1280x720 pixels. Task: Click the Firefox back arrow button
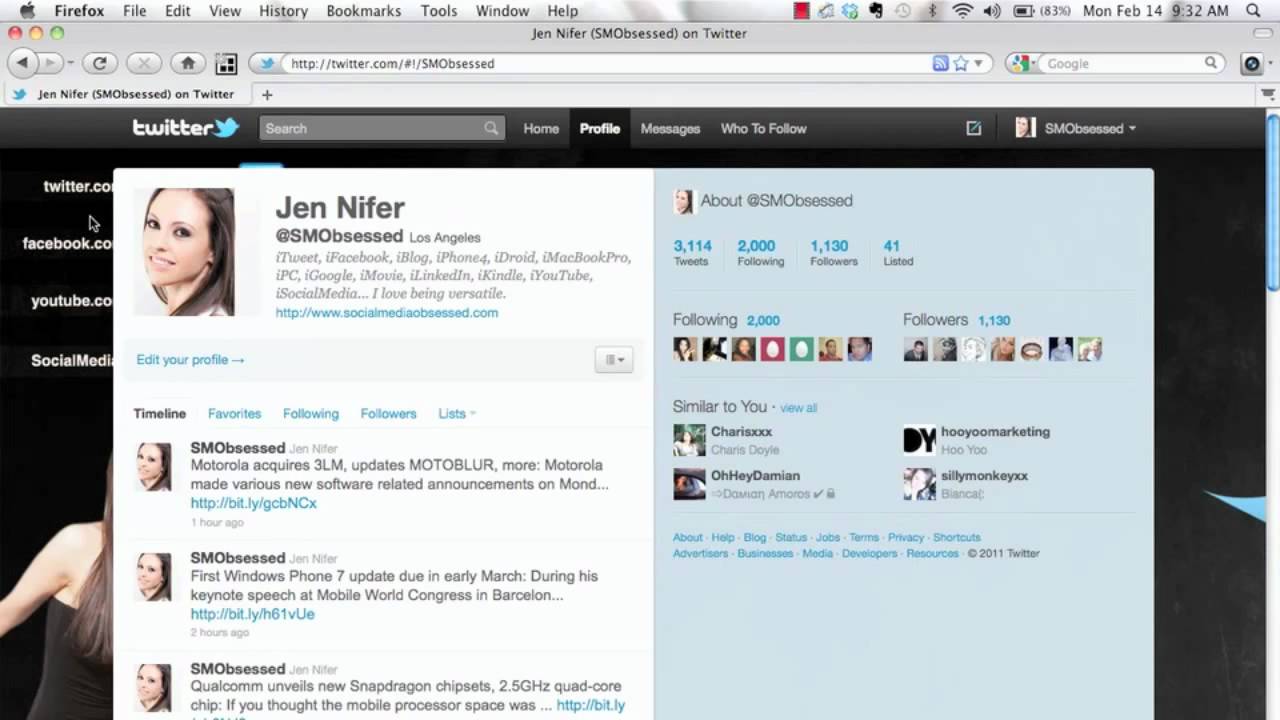tap(22, 63)
